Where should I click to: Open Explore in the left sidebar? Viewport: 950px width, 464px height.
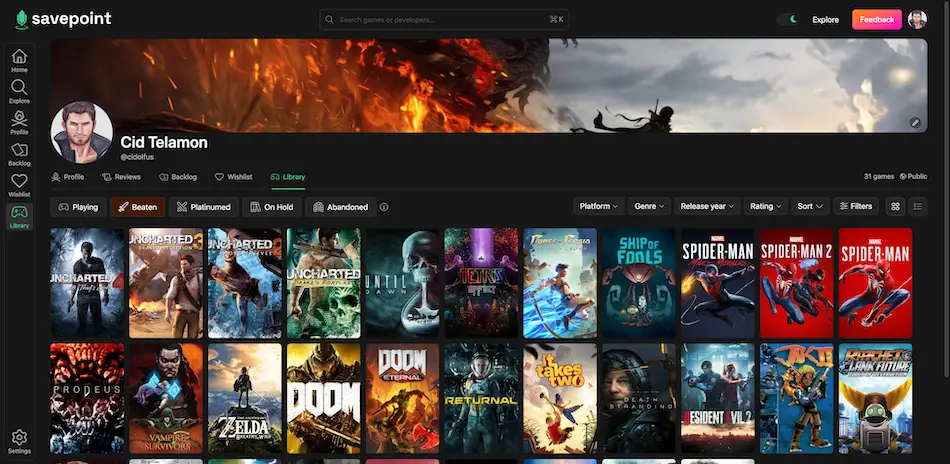19,91
